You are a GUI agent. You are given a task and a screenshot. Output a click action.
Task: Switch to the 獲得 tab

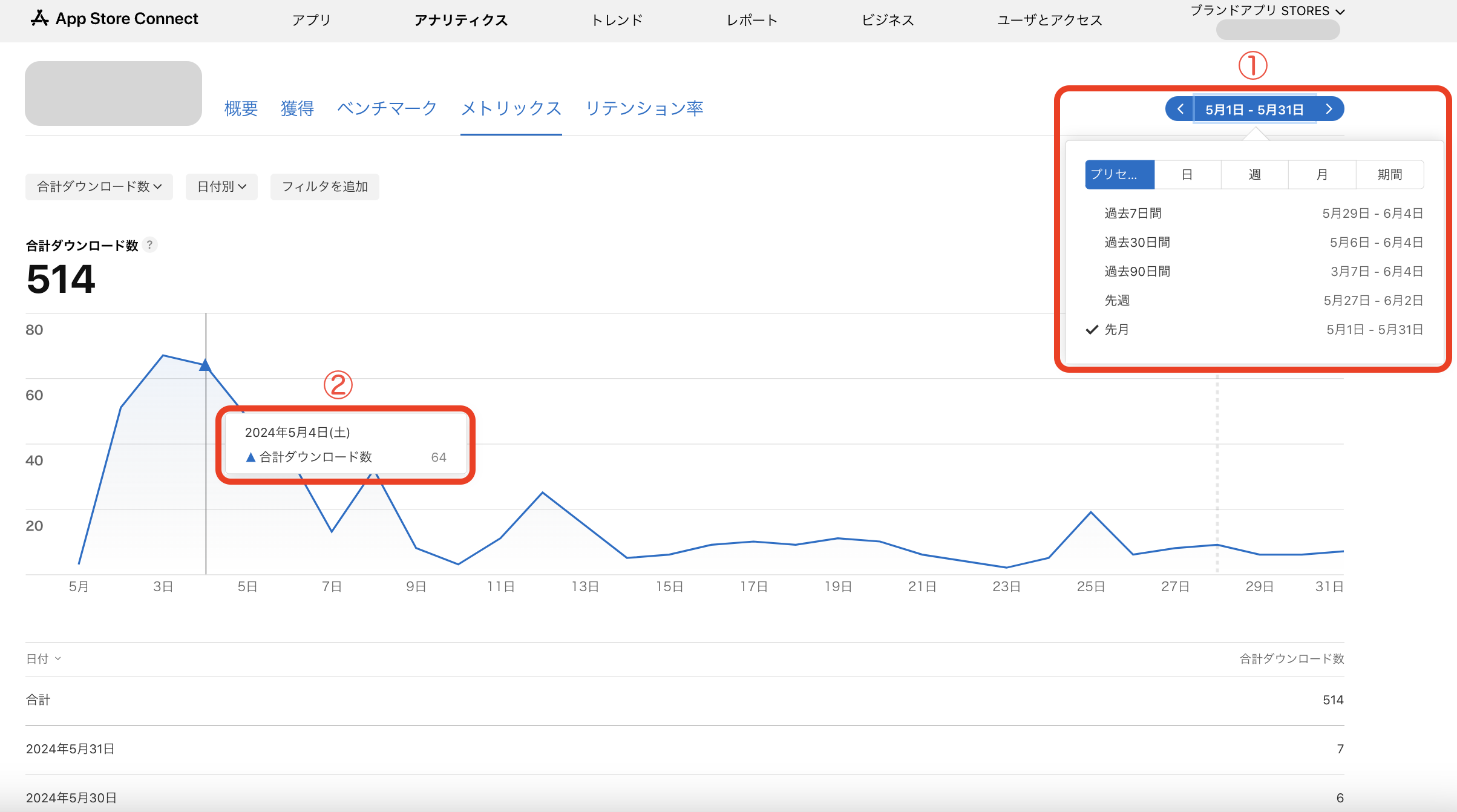click(x=297, y=108)
